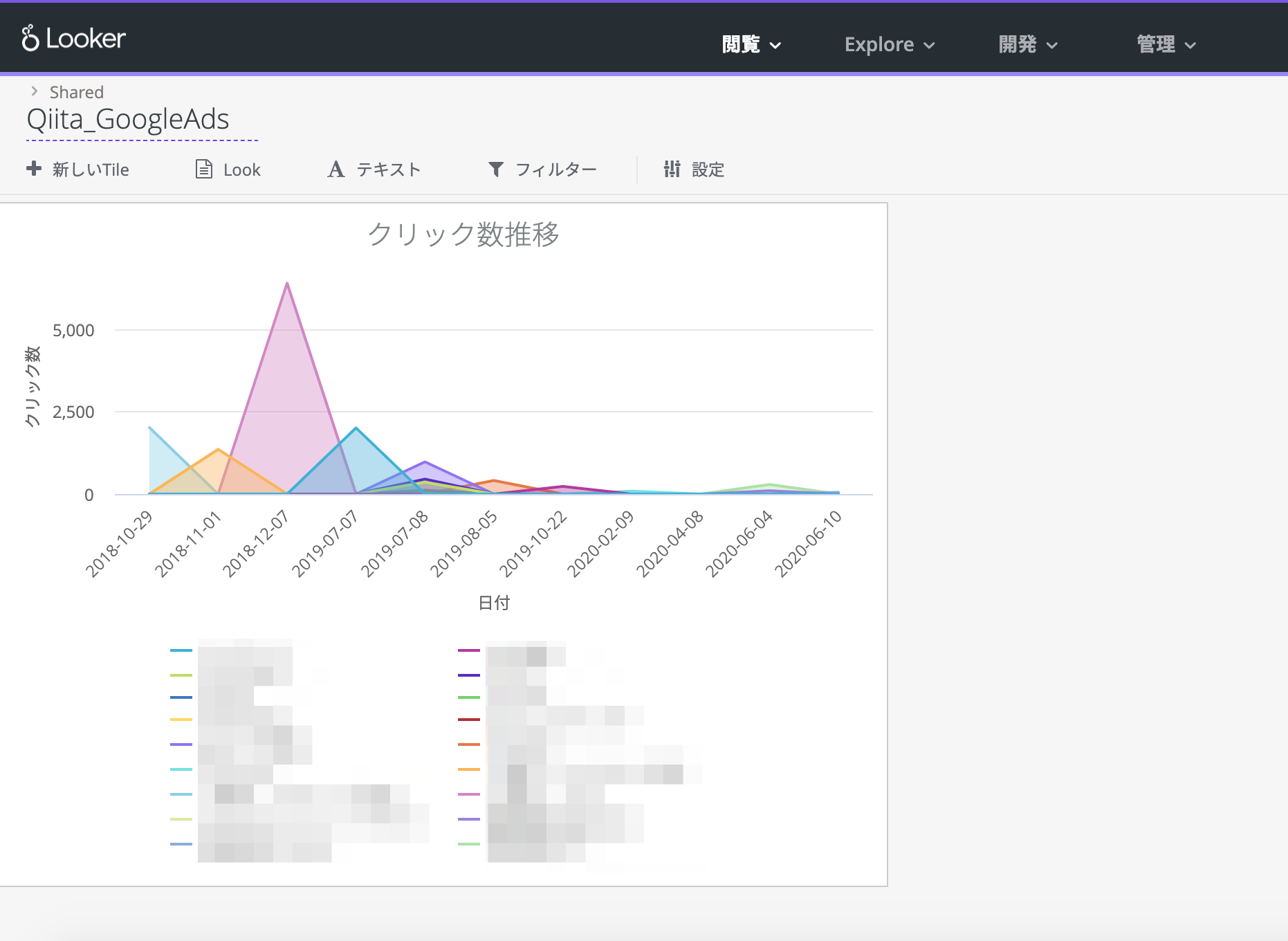Click the text A icon
1288x941 pixels.
click(x=336, y=169)
